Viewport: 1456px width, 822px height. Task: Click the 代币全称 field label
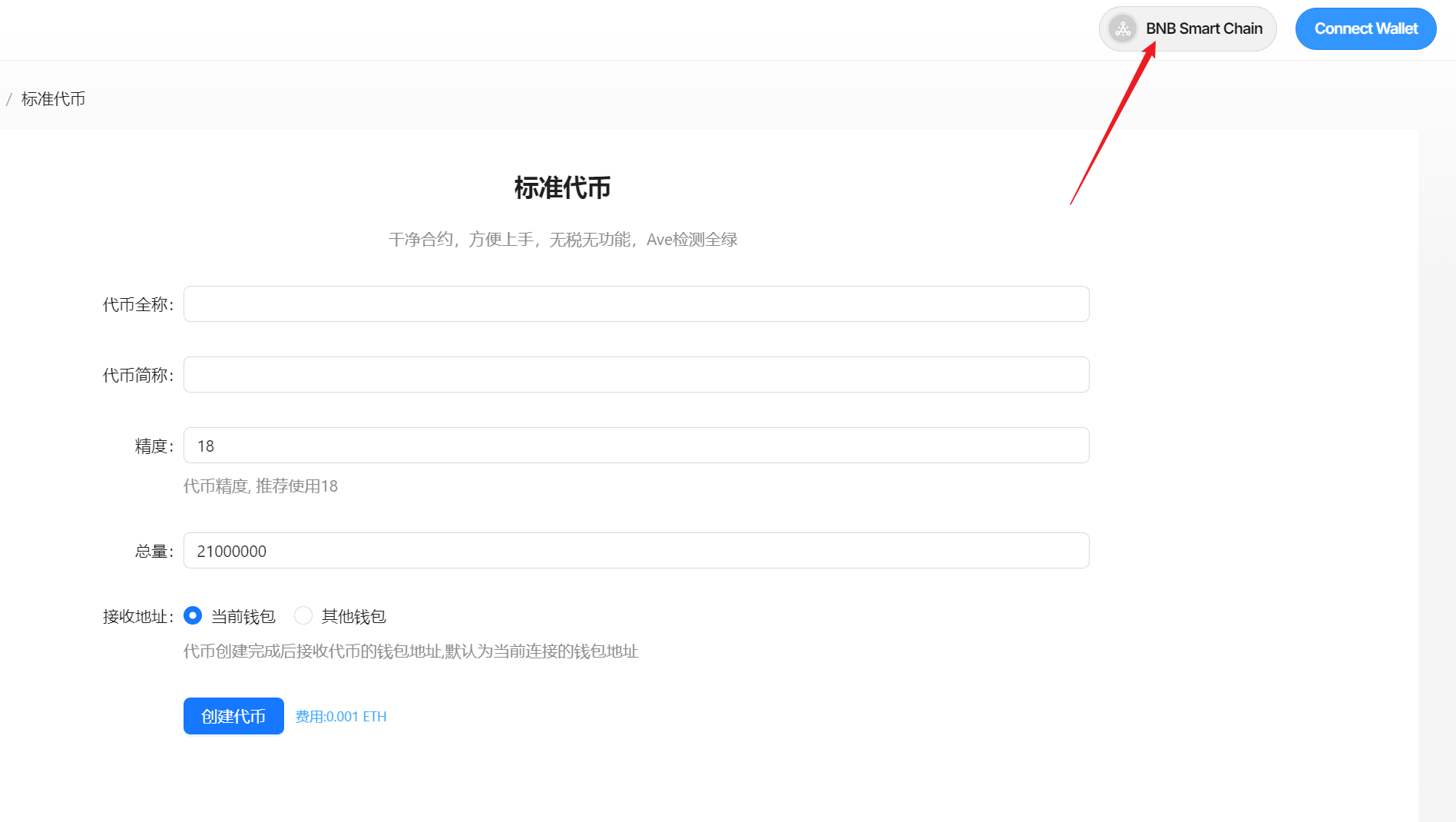coord(138,305)
